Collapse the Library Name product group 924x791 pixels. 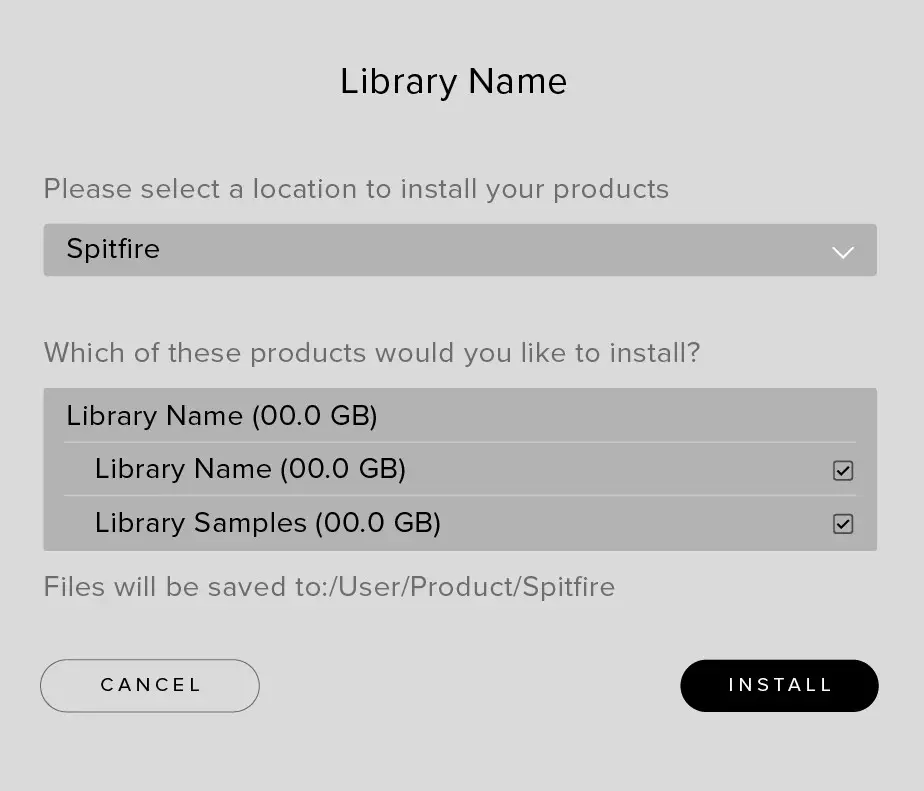(x=220, y=416)
